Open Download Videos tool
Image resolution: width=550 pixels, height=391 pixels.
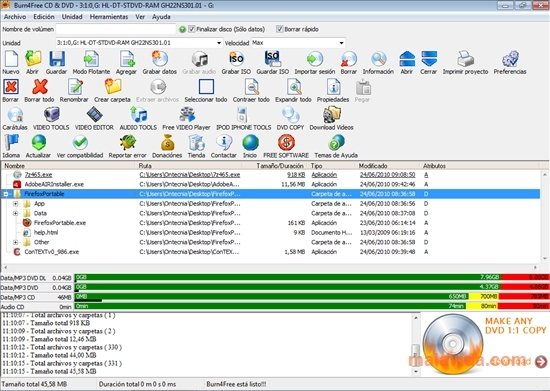click(331, 115)
